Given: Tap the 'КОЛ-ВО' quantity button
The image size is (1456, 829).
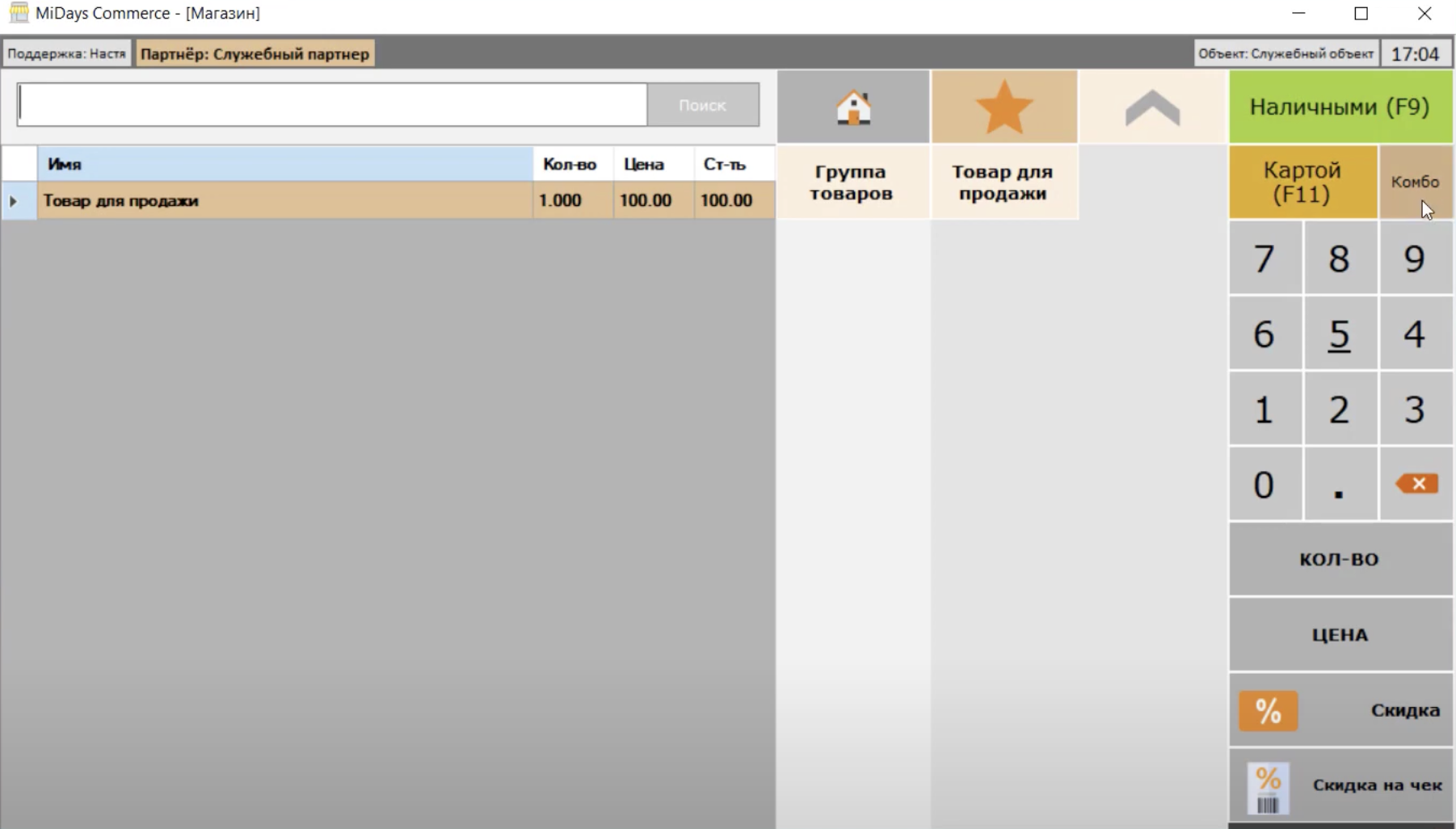Looking at the screenshot, I should click(1340, 559).
